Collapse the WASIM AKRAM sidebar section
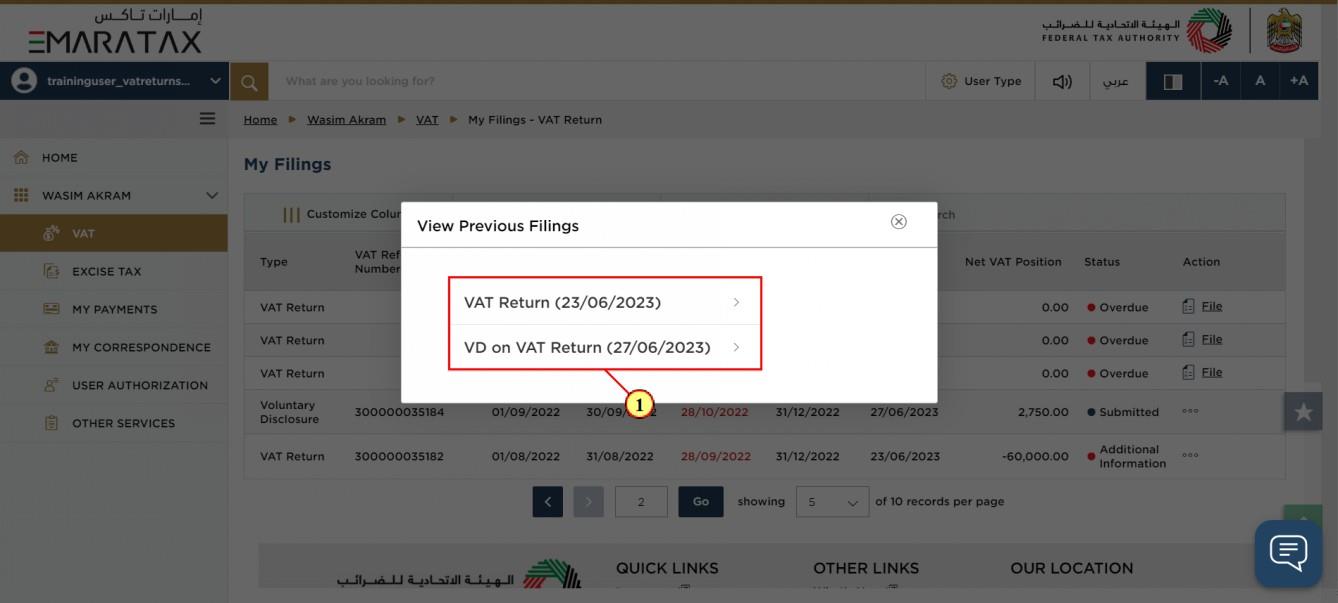 211,196
